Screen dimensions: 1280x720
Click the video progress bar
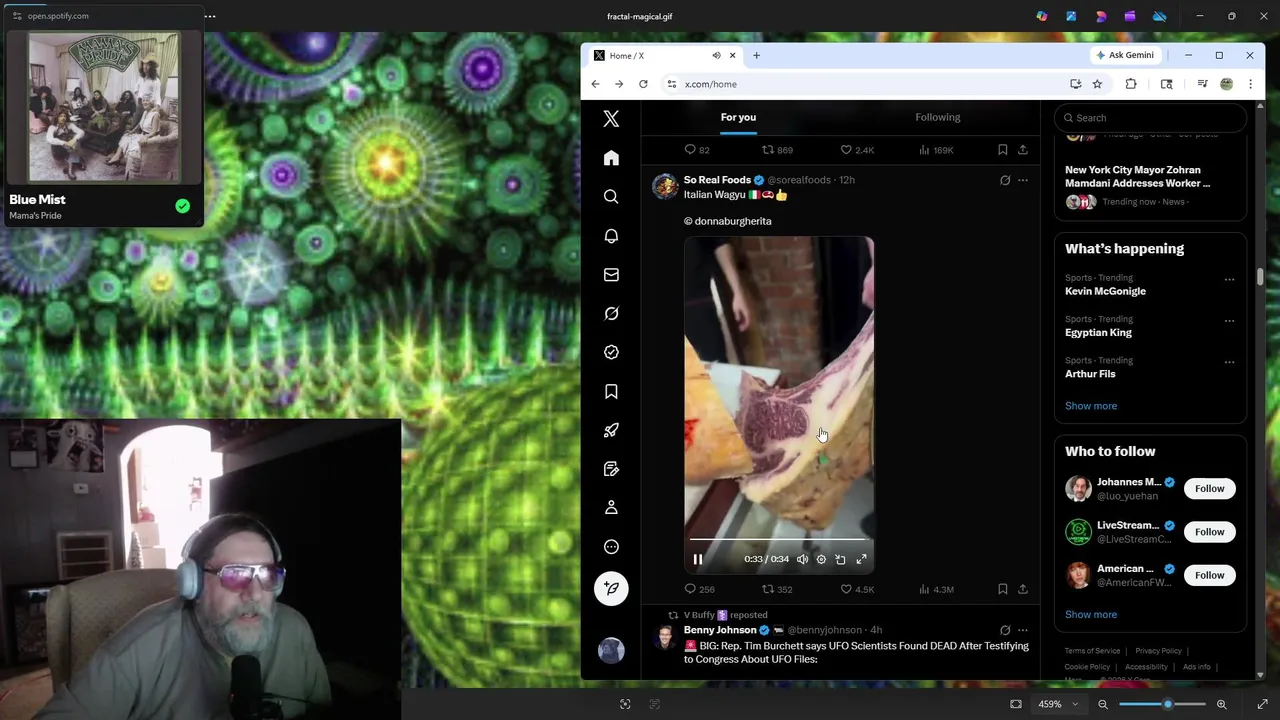coord(779,541)
